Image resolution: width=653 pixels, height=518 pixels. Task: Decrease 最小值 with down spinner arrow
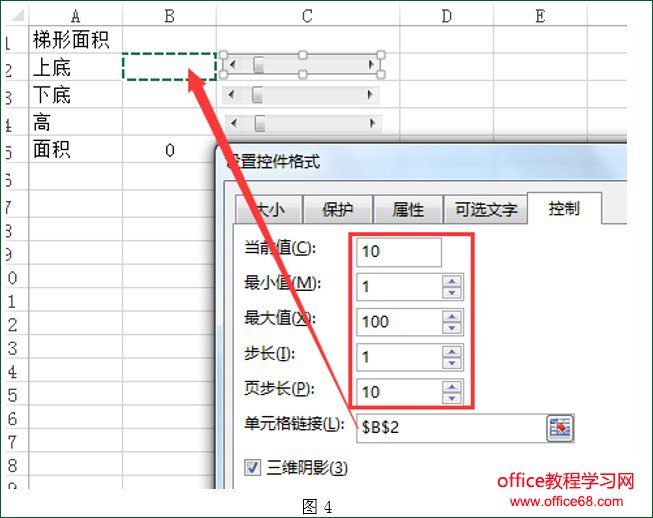452,293
